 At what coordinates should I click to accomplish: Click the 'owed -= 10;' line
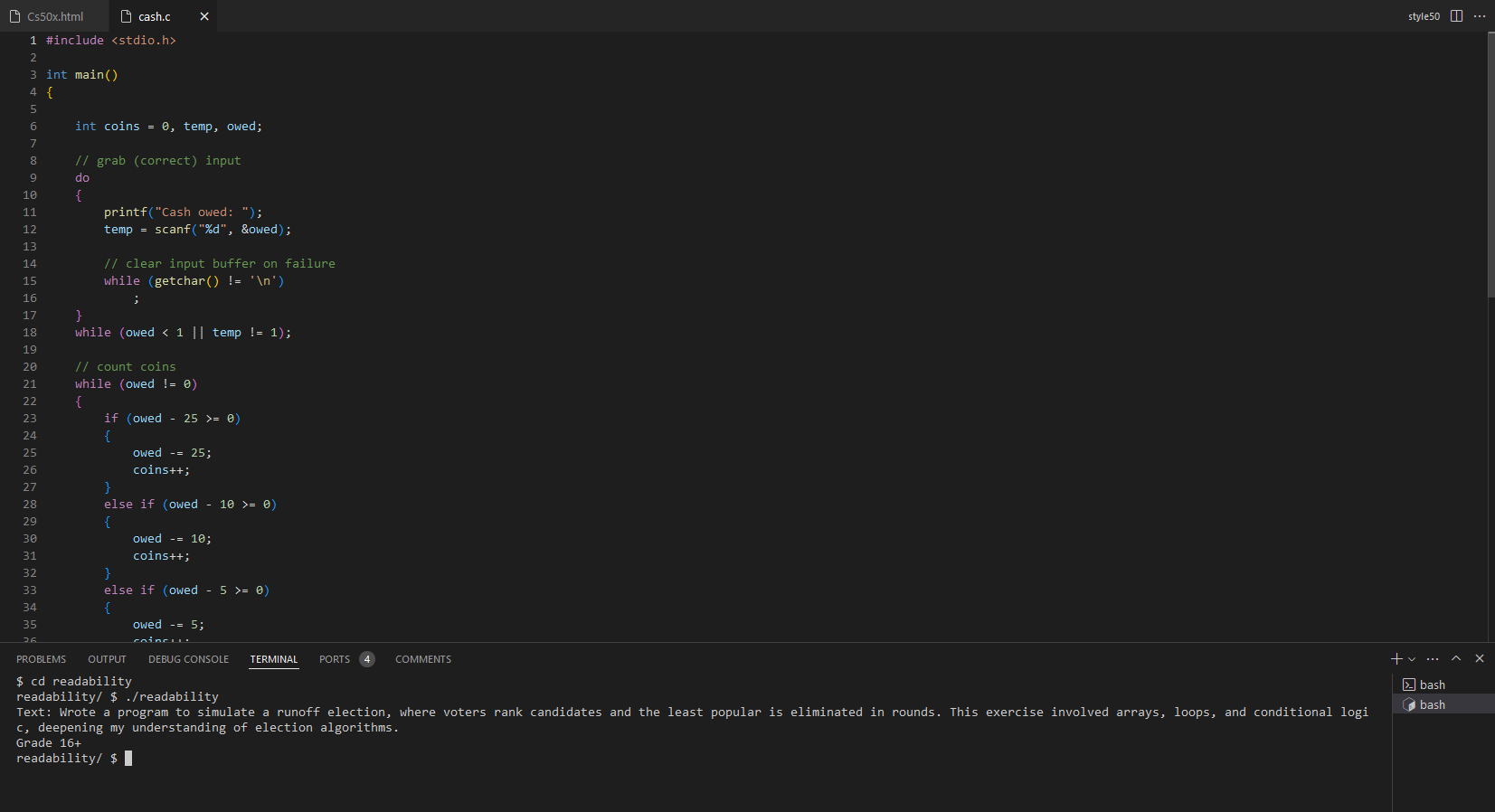[x=172, y=539]
